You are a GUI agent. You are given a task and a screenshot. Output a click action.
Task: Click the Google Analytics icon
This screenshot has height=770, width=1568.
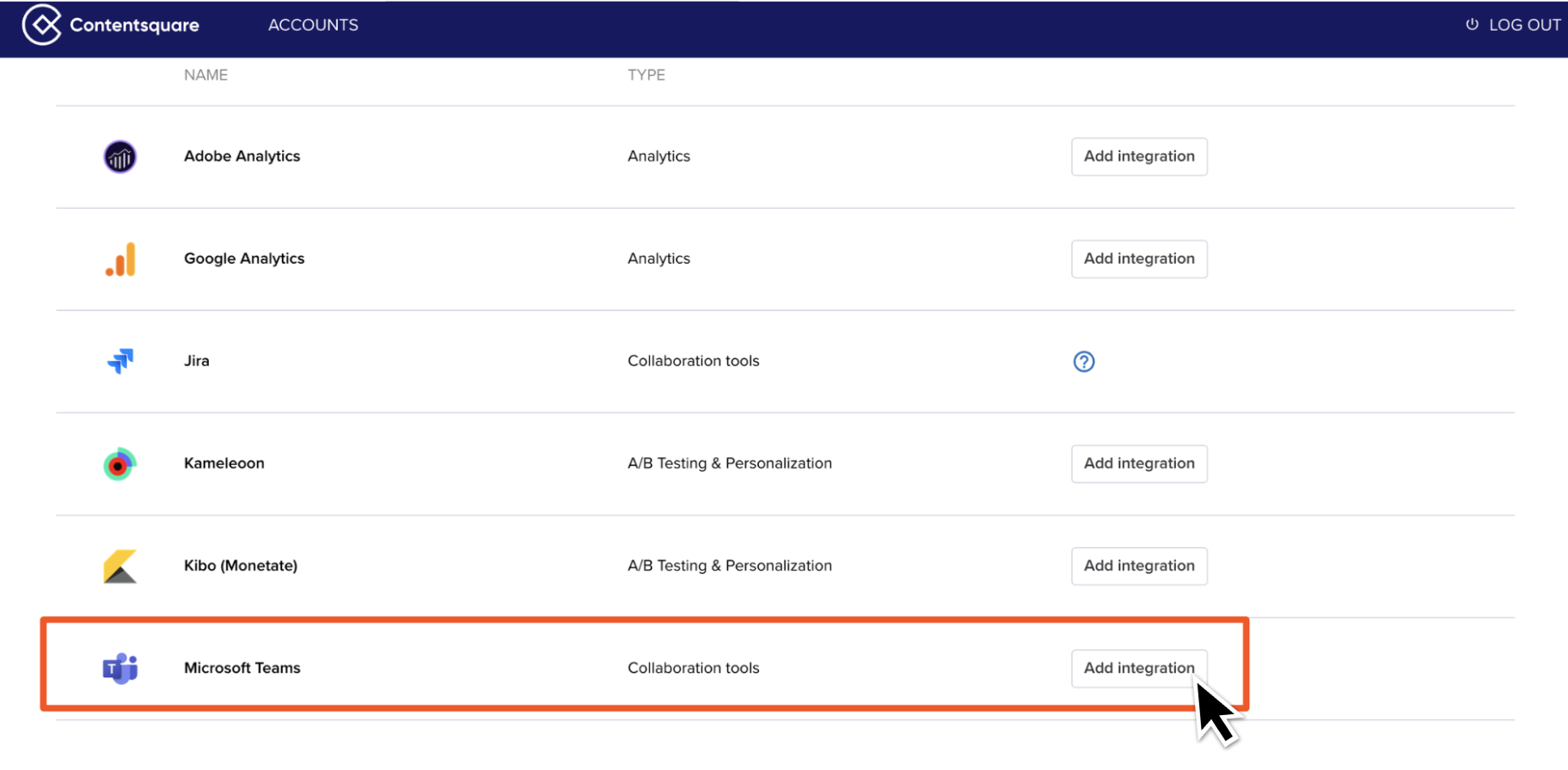pos(120,259)
